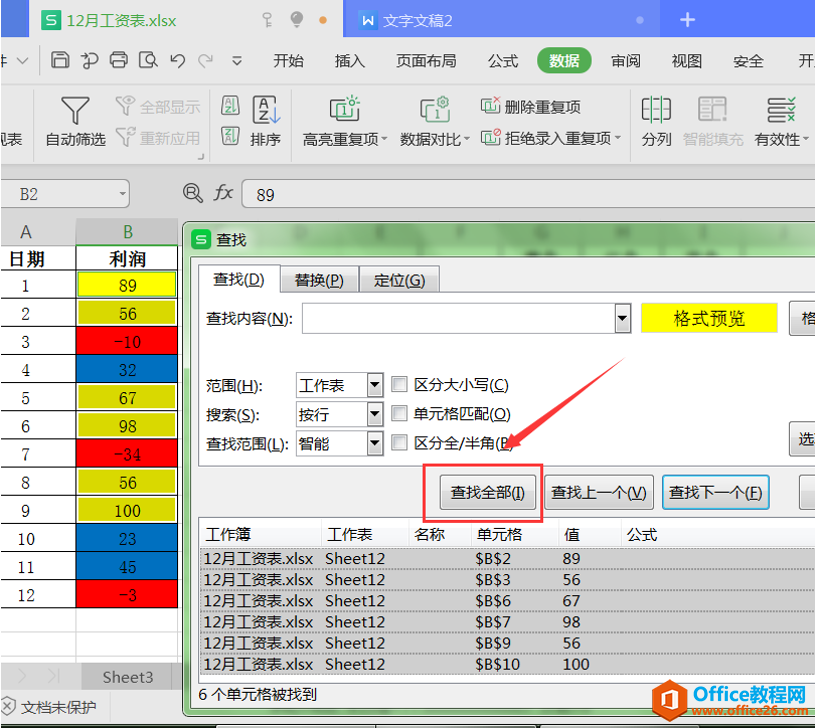Screen dimensions: 815x728
Task: Click the fx insert function icon
Action: (223, 193)
